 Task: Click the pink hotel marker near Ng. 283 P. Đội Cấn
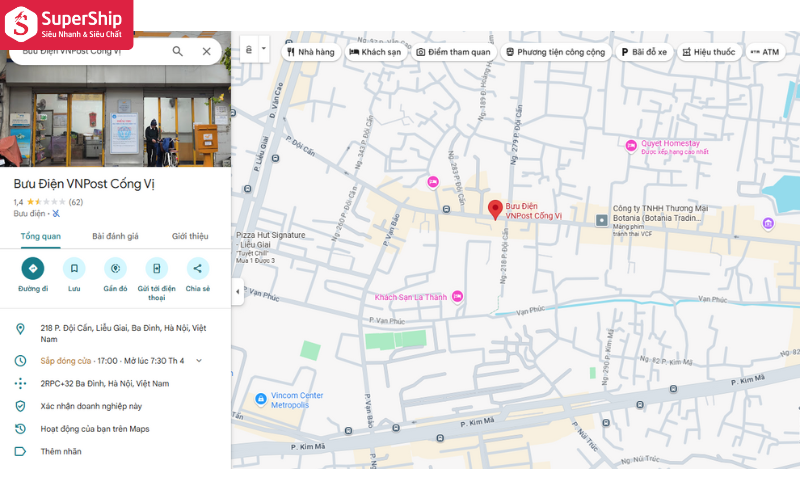point(433,182)
